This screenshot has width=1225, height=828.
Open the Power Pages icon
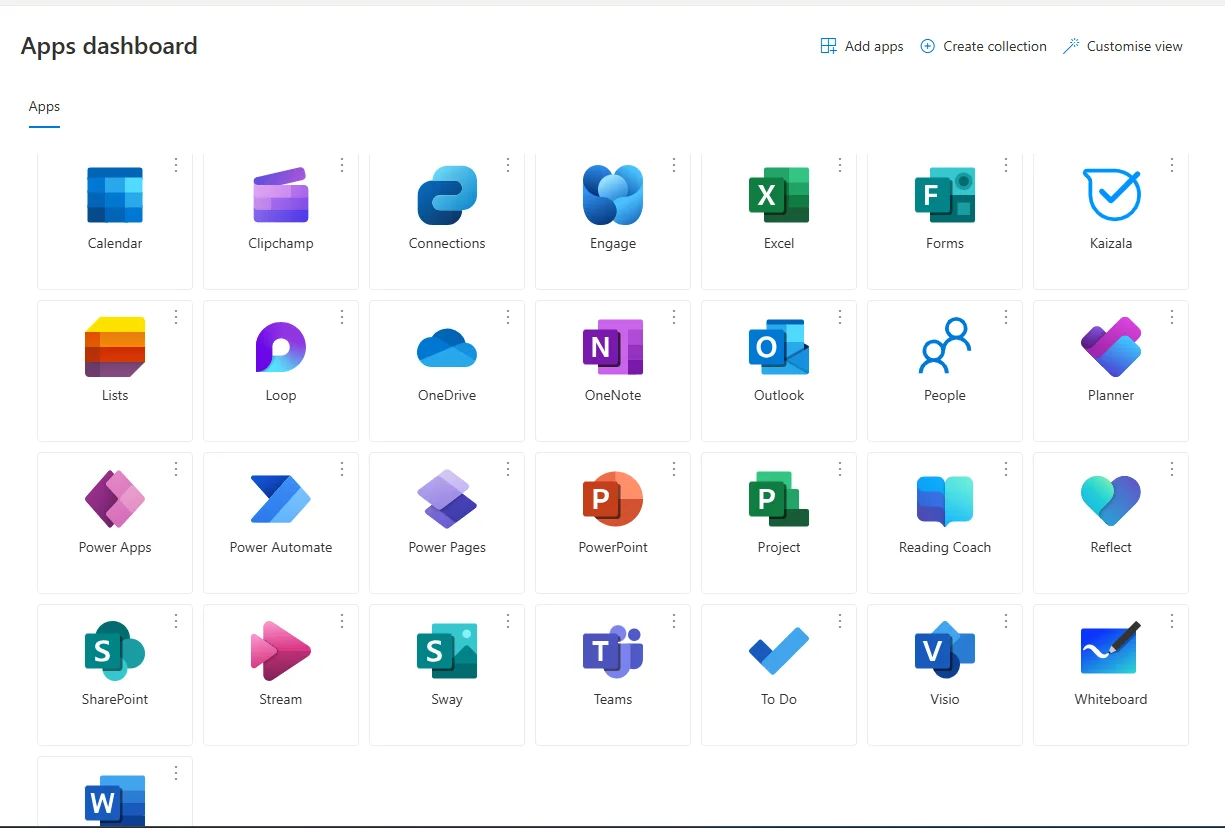[447, 499]
